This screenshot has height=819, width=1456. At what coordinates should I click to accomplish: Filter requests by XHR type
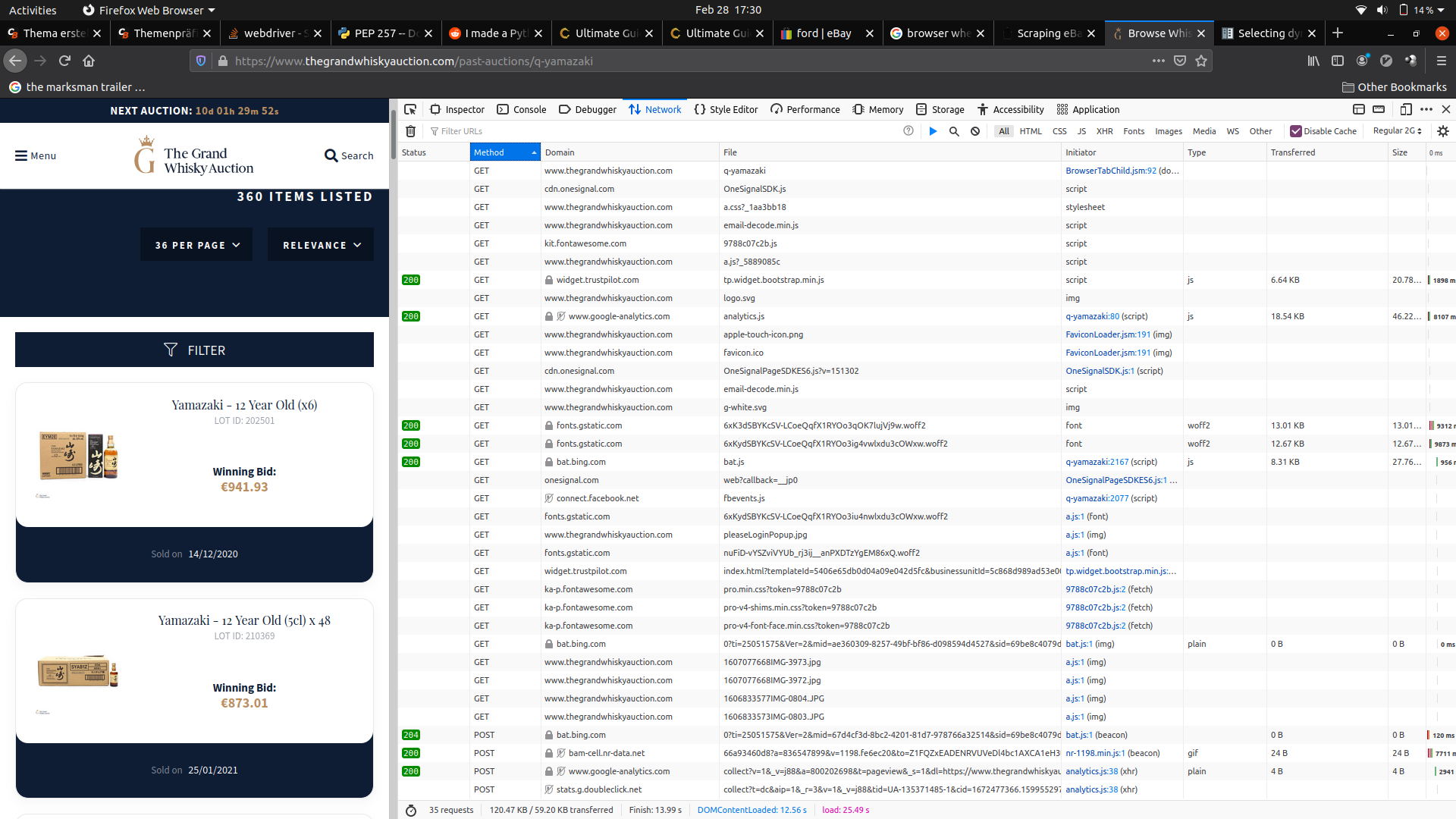coord(1104,131)
